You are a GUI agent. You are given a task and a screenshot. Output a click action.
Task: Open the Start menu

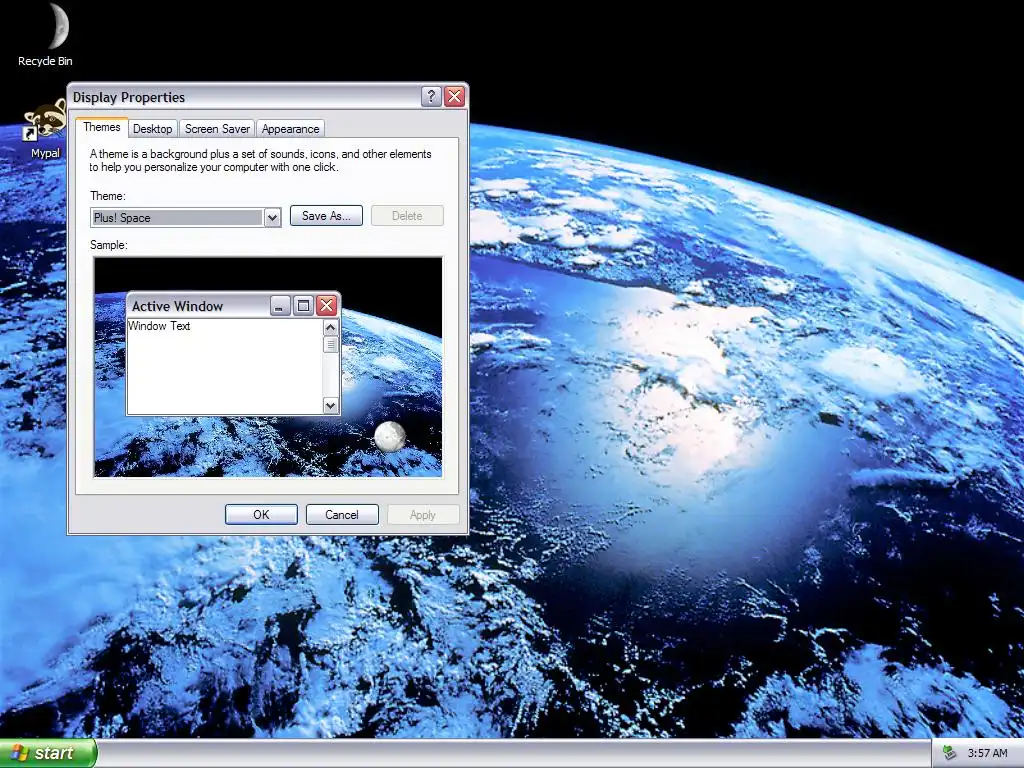point(48,753)
